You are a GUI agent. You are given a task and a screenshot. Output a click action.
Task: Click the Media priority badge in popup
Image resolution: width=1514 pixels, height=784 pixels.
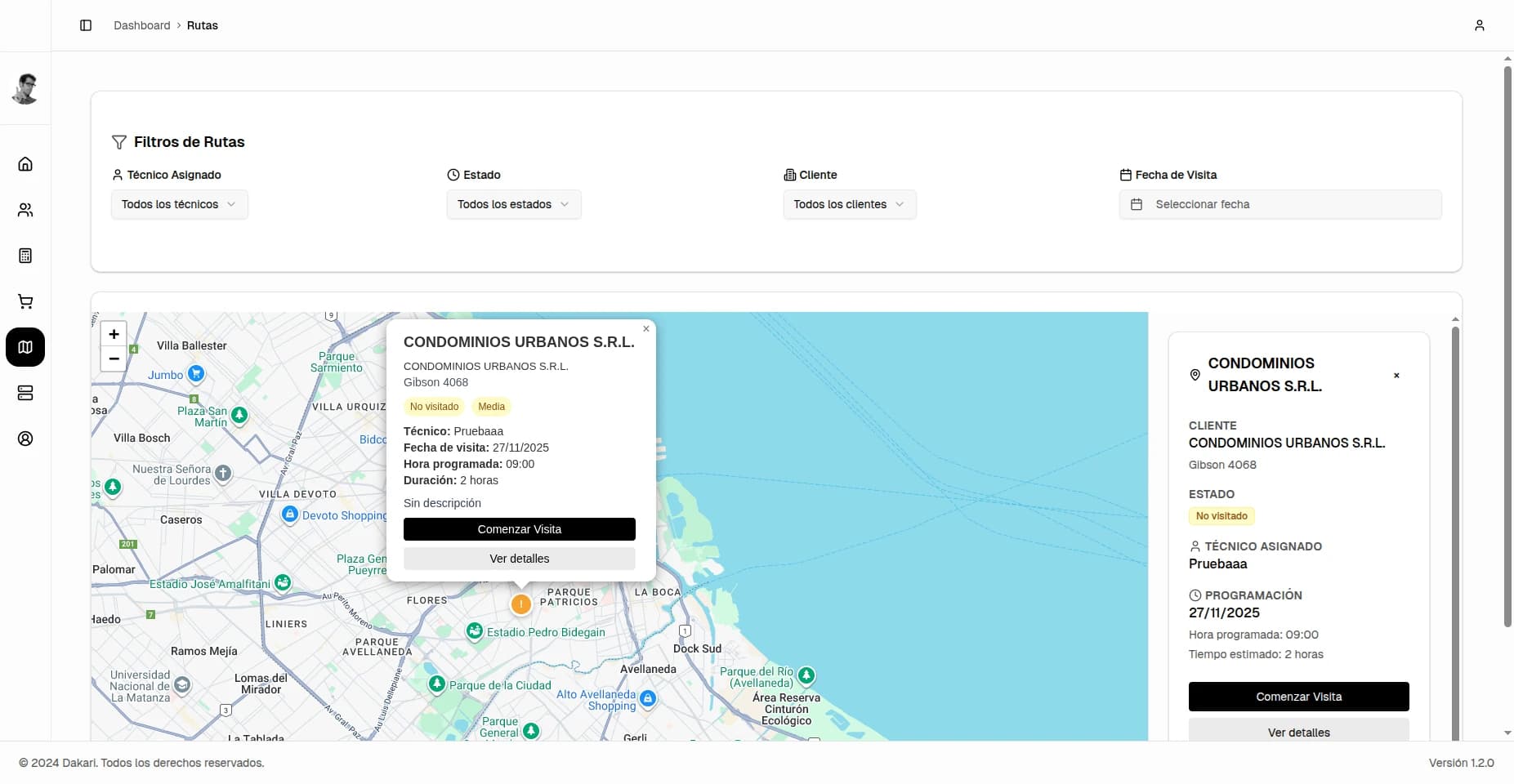[491, 407]
